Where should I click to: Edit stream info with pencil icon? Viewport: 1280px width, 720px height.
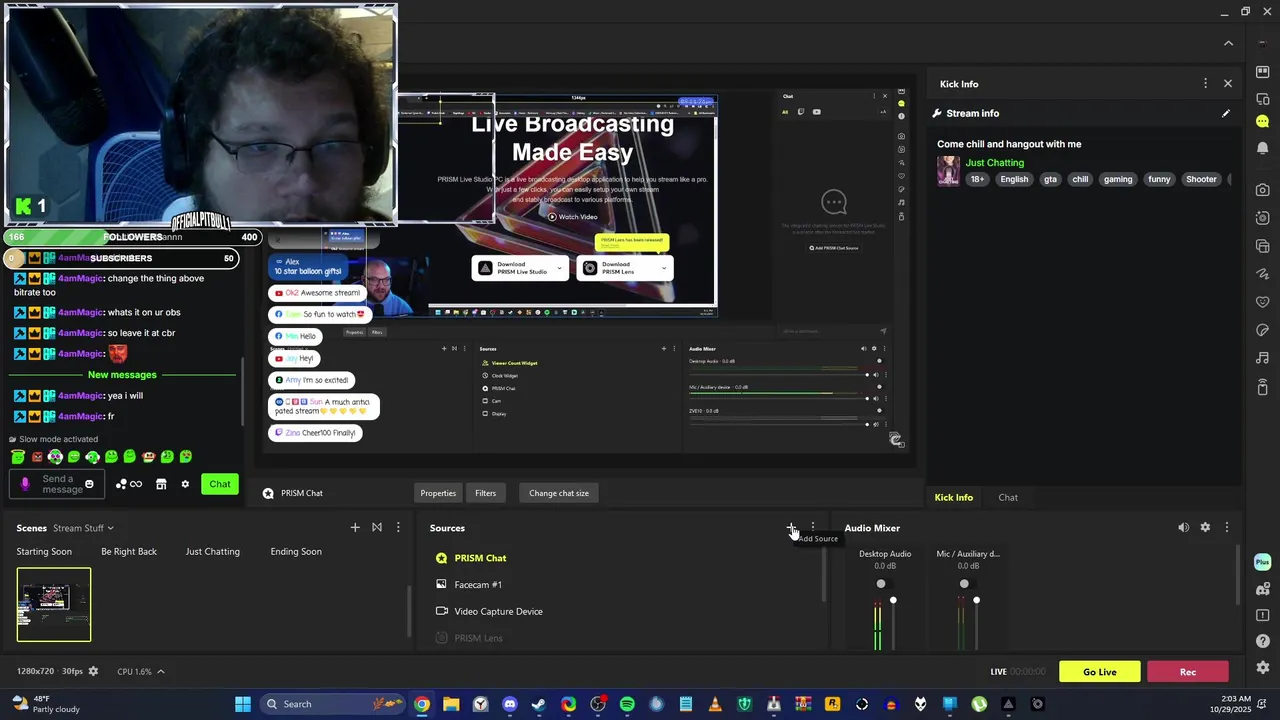point(1226,113)
